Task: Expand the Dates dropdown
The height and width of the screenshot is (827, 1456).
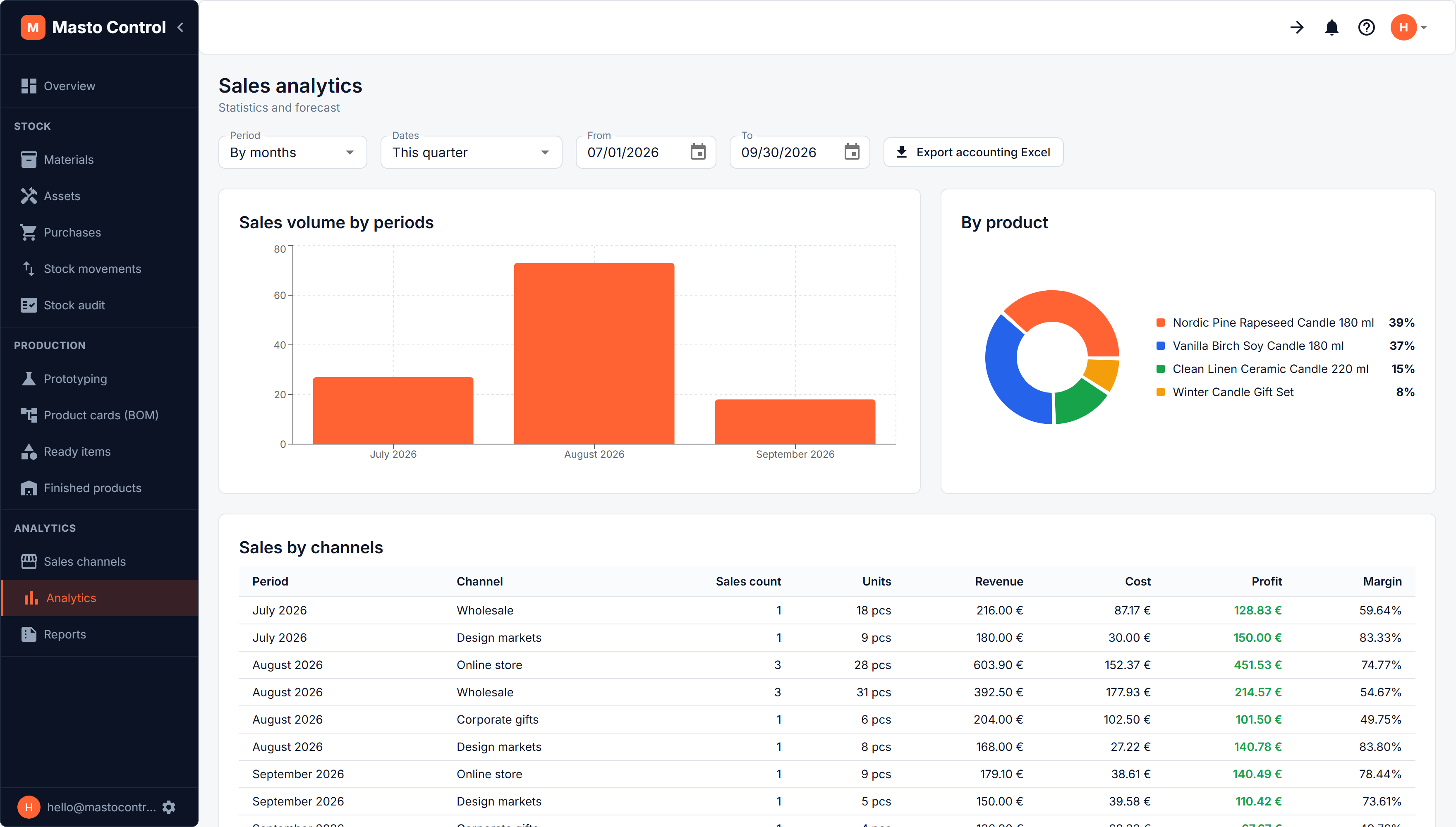Action: click(471, 152)
